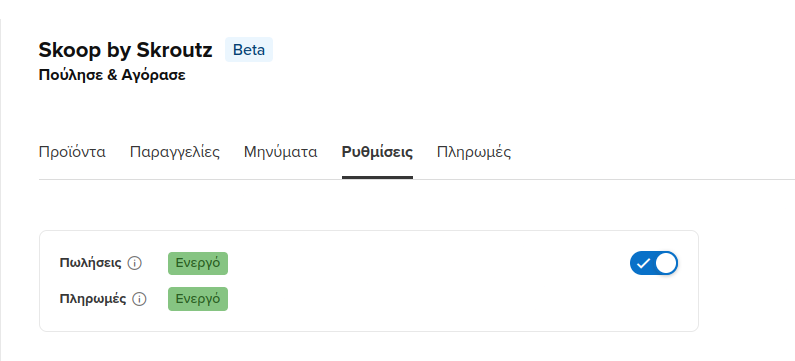Image resolution: width=795 pixels, height=361 pixels.
Task: Click the Ενεργό badge next to Πωλήσεις
Action: 198,263
